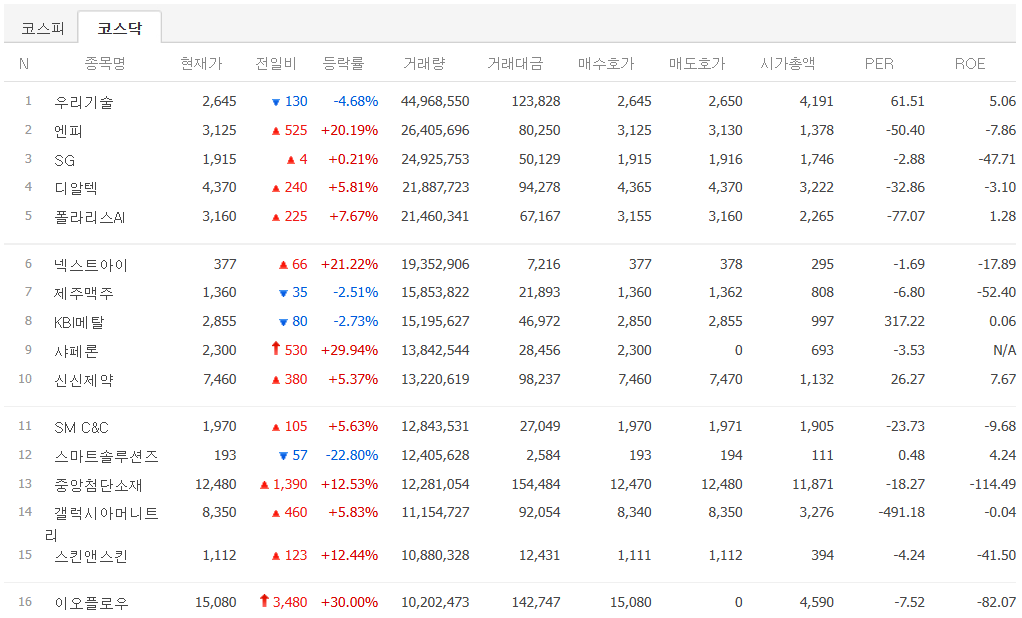This screenshot has height=618, width=1022.
Task: Click the 154,484 trading value for 중앙첨단소재
Action: click(x=536, y=484)
